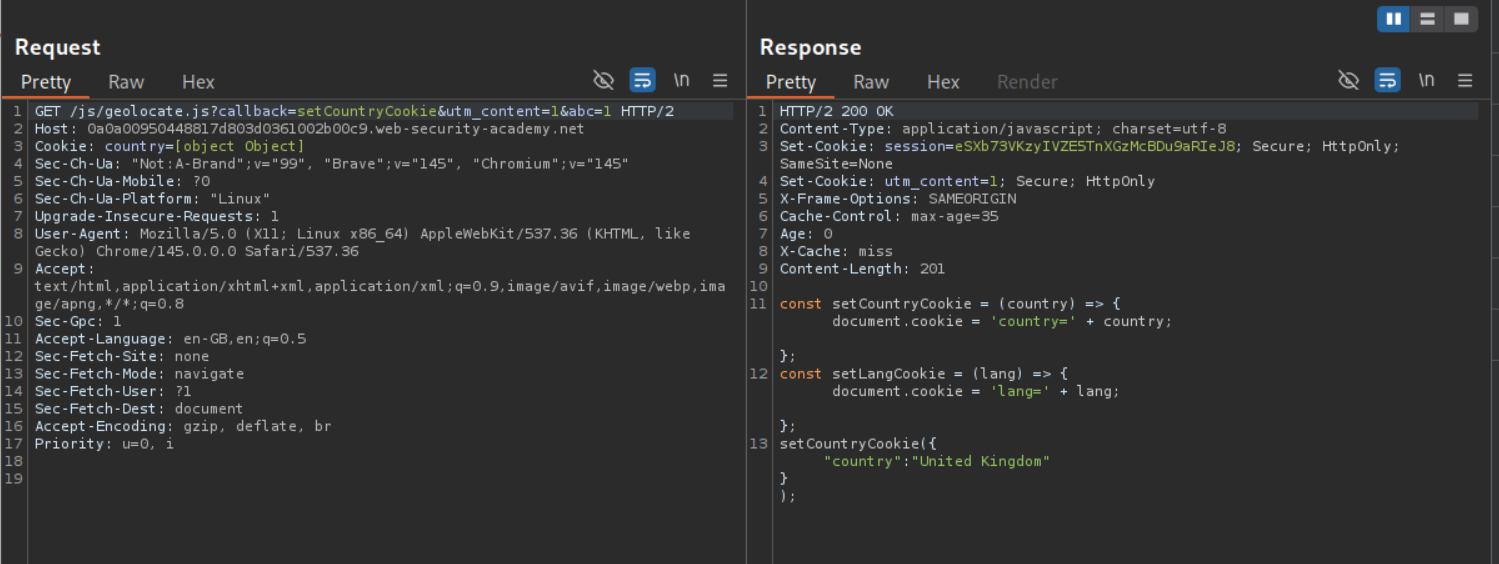The image size is (1499, 564).
Task: Open the Request Hex tab
Action: [x=198, y=82]
